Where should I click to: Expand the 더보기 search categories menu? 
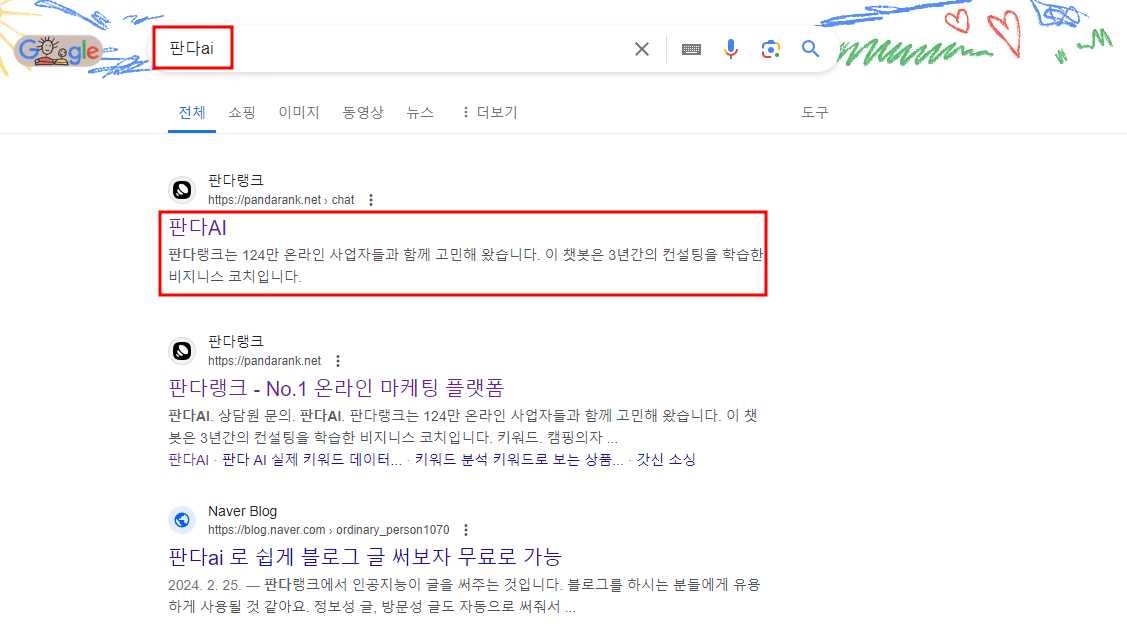489,112
